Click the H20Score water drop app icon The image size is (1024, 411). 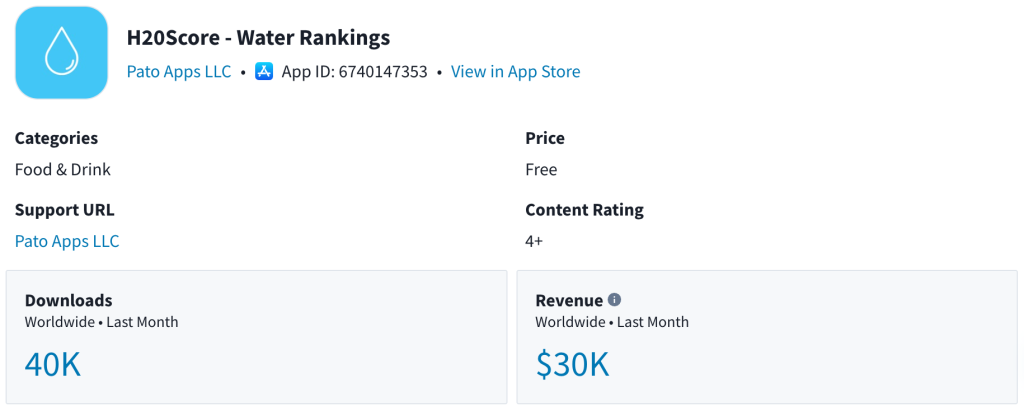[61, 53]
